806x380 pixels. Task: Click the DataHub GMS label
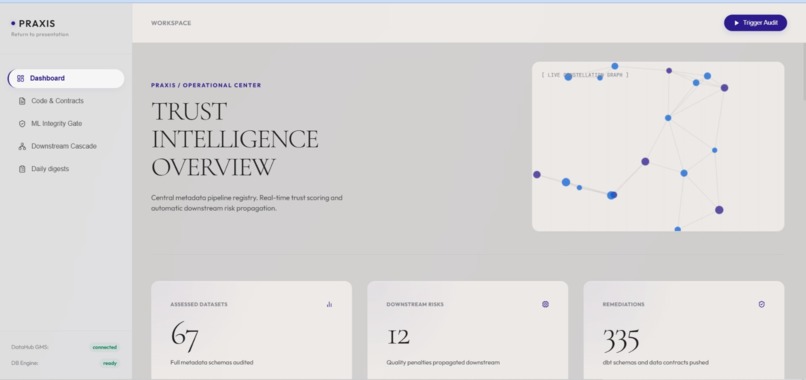(29, 347)
